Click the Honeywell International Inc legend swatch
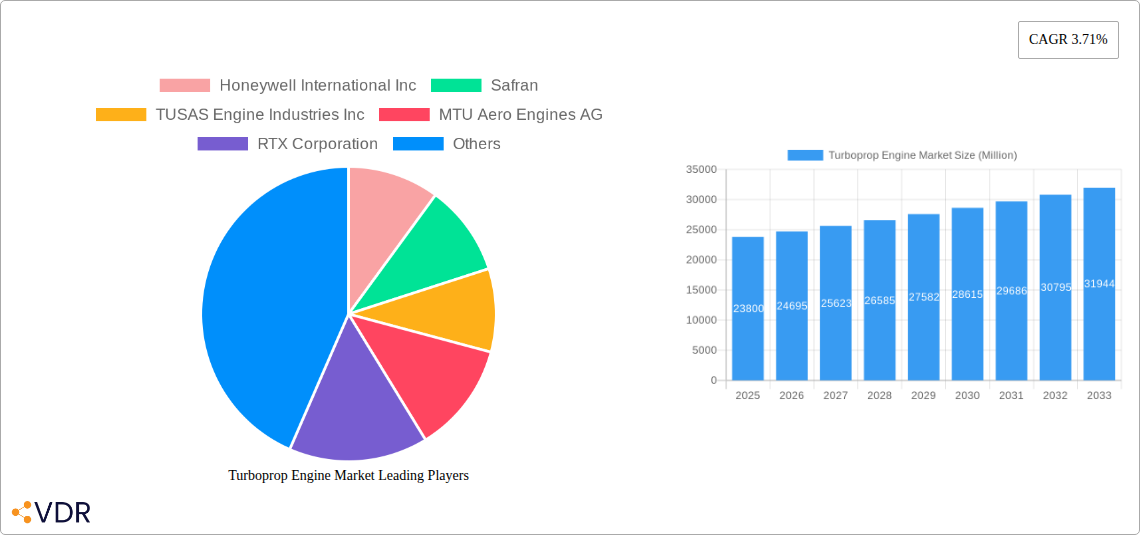 tap(185, 85)
